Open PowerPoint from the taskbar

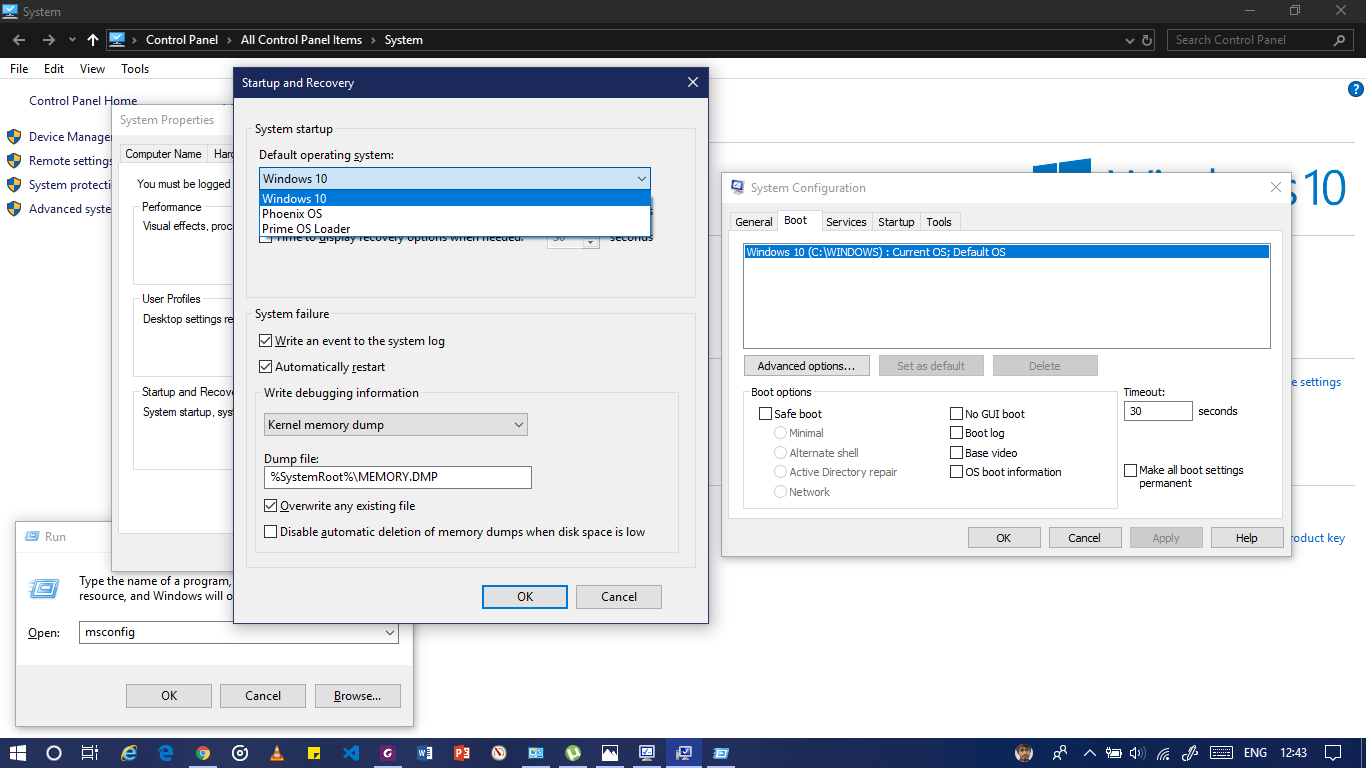click(x=461, y=753)
